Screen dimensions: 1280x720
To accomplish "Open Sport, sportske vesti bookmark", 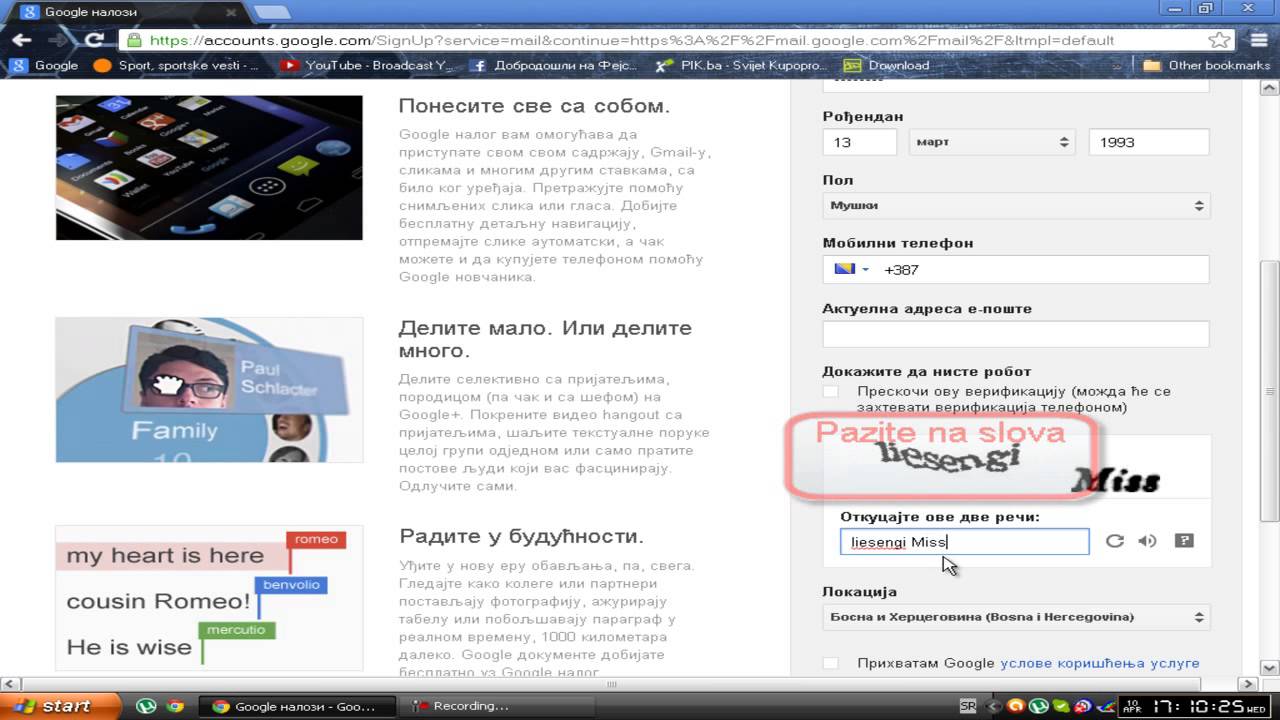I will 176,65.
